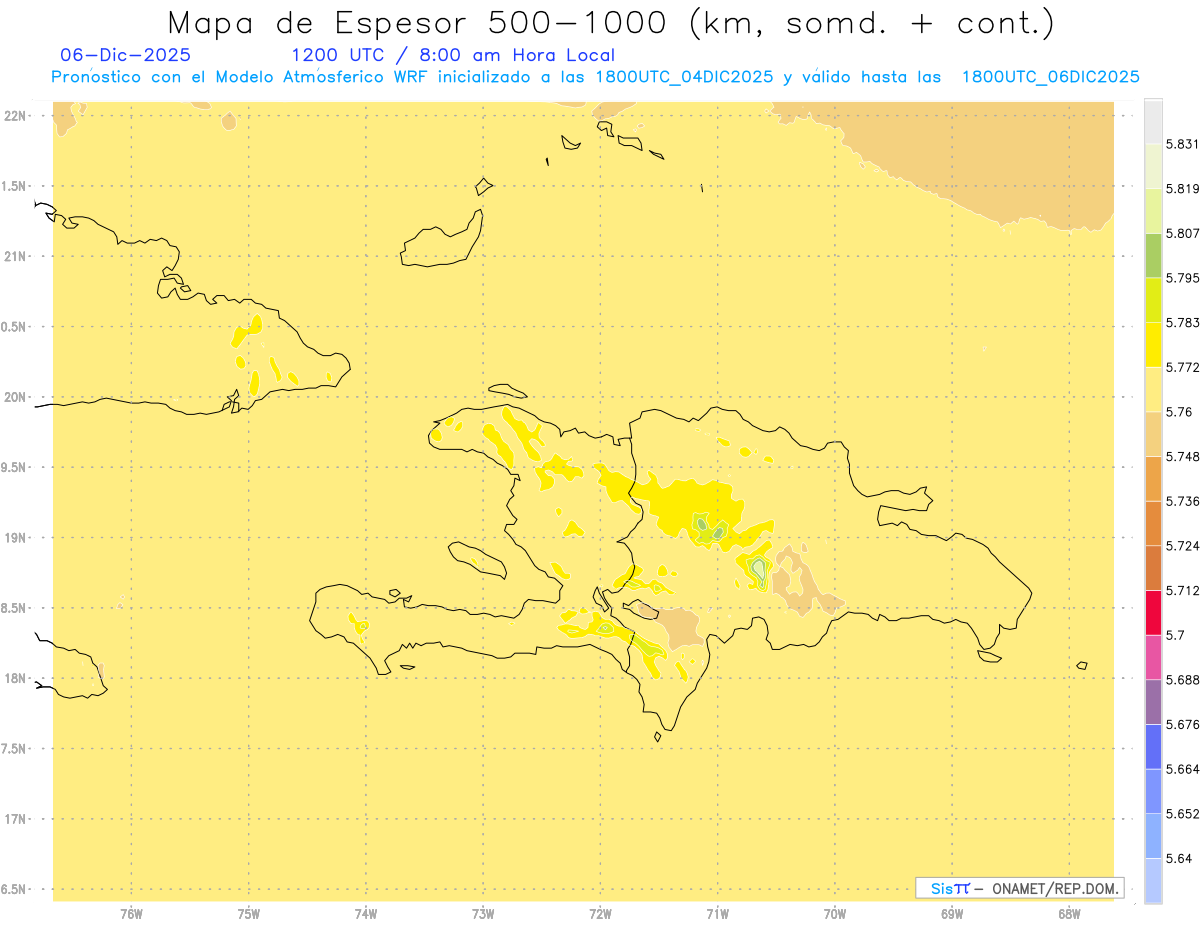Click the bright yellow swatch between 5.772 and 5.783
This screenshot has width=1200, height=927.
[x=1153, y=344]
